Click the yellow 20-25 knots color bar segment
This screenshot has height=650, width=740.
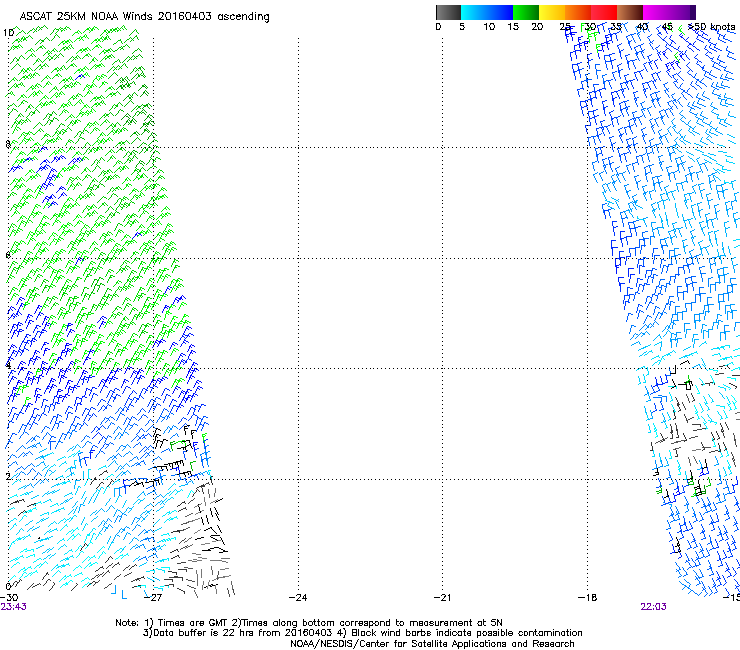(552, 12)
